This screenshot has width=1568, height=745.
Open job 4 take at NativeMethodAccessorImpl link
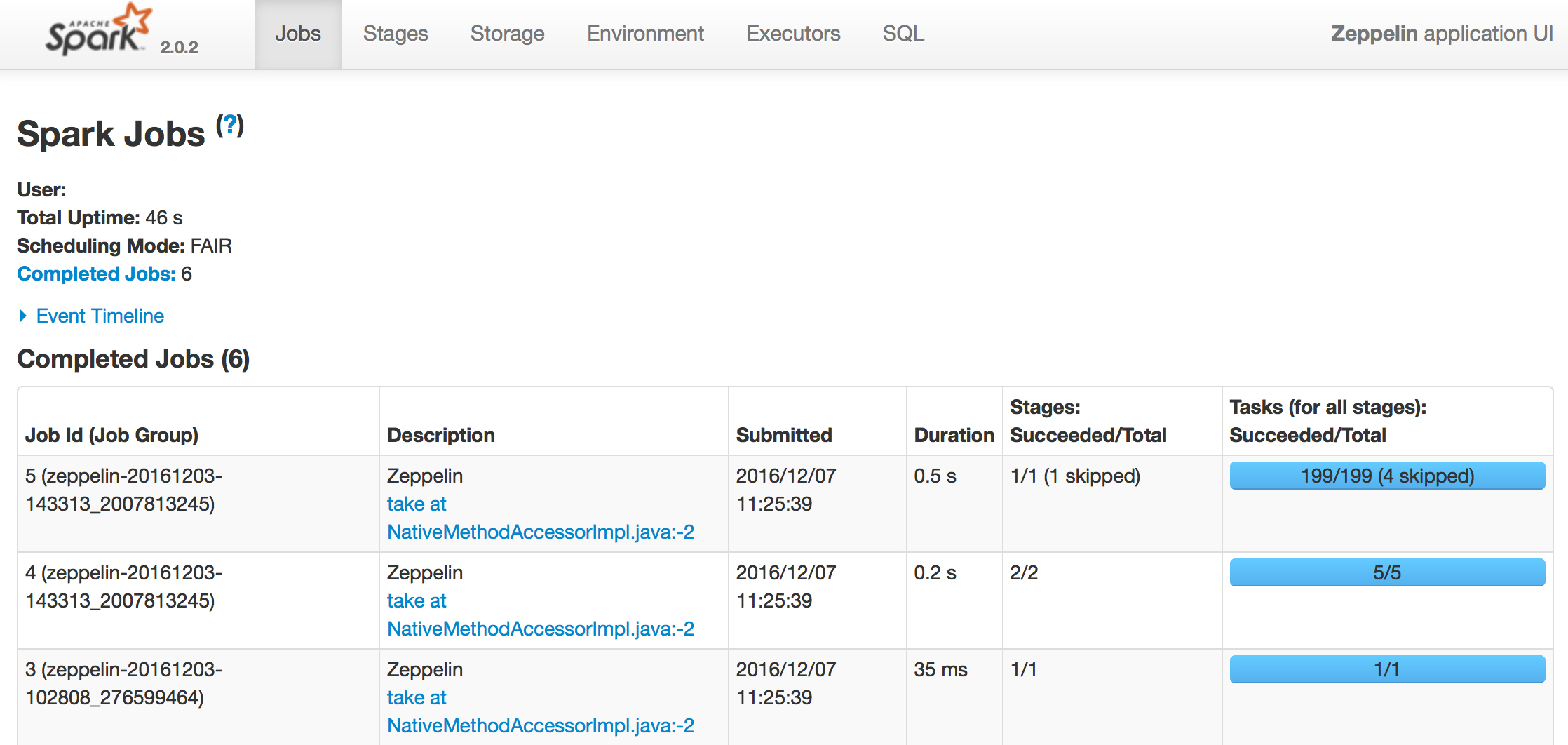541,615
